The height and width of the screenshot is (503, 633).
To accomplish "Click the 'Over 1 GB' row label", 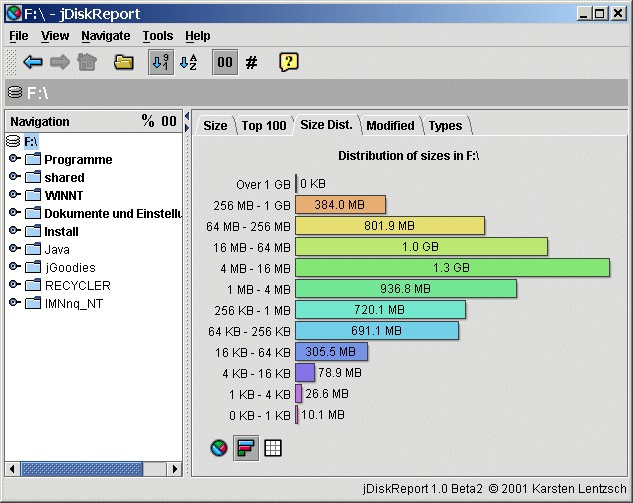I will pyautogui.click(x=263, y=184).
